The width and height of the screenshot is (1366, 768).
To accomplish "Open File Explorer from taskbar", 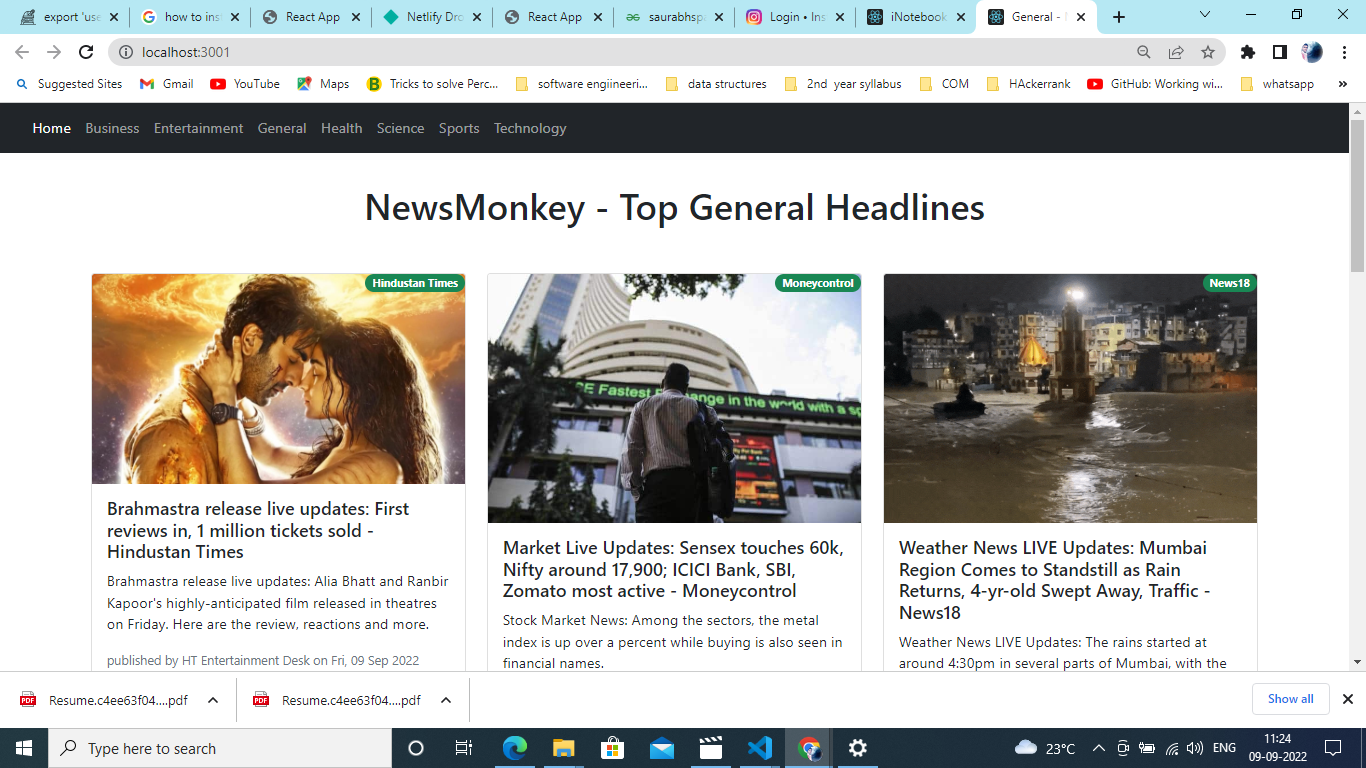I will coord(563,748).
